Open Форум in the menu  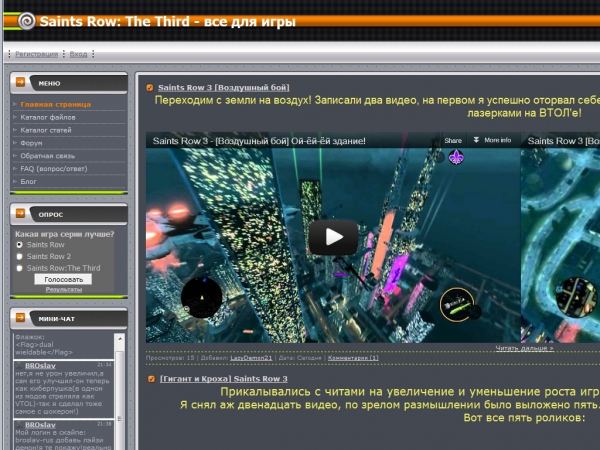coord(31,143)
